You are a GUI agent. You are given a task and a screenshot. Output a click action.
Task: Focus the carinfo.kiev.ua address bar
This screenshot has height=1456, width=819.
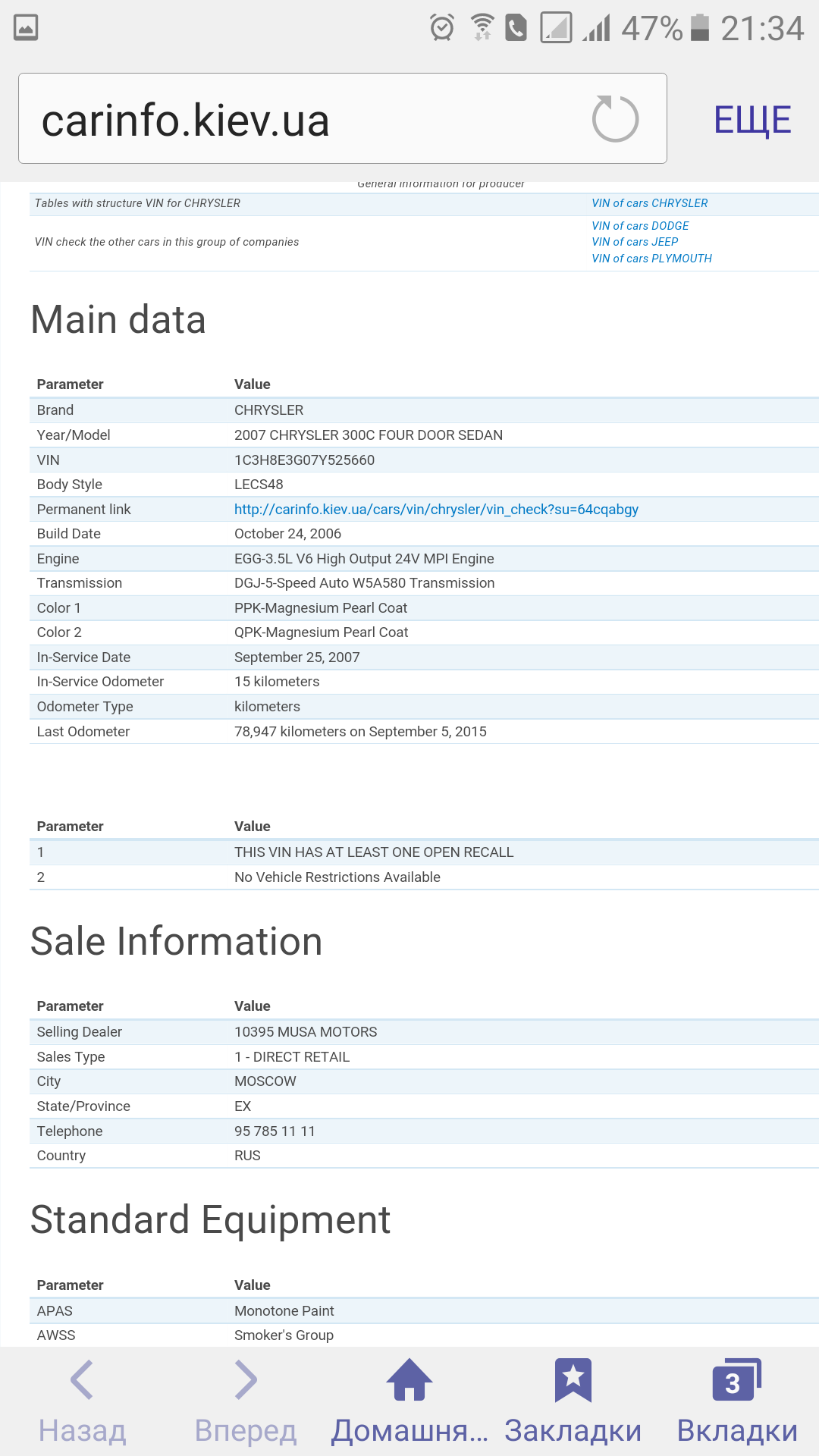(343, 118)
